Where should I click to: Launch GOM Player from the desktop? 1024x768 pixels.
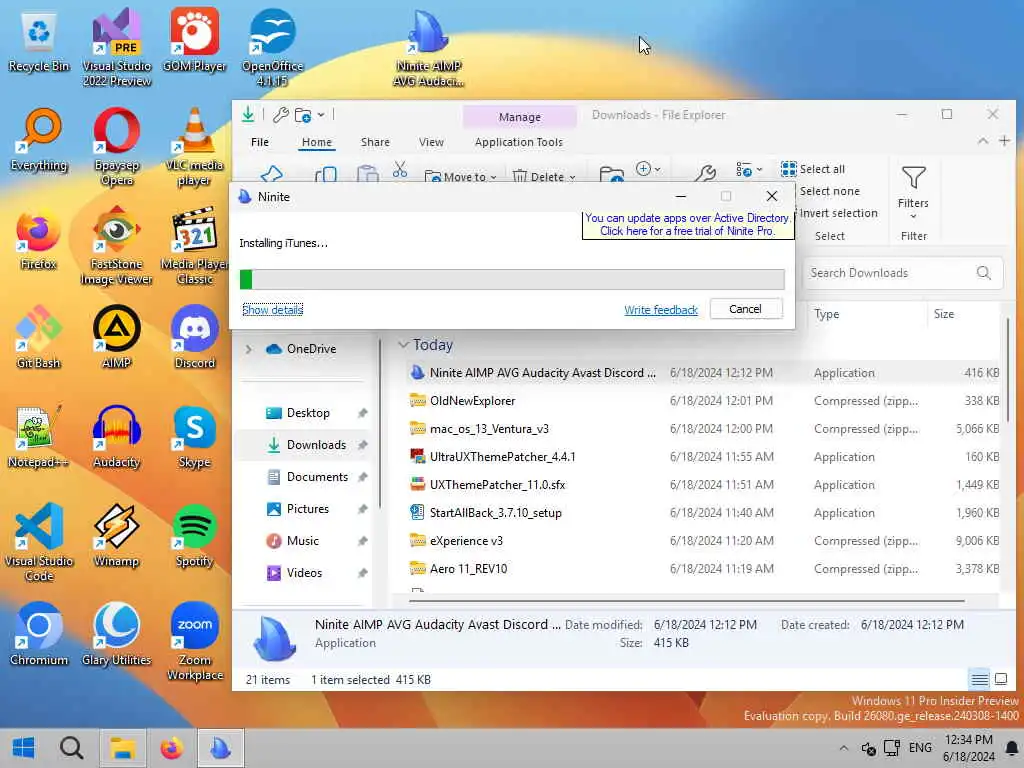point(194,41)
